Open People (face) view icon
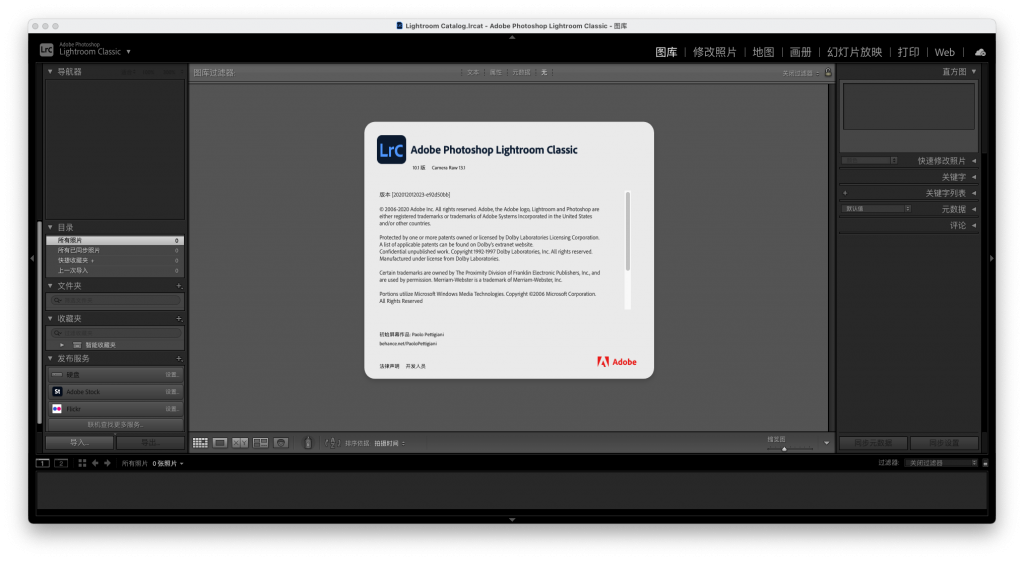 [281, 443]
